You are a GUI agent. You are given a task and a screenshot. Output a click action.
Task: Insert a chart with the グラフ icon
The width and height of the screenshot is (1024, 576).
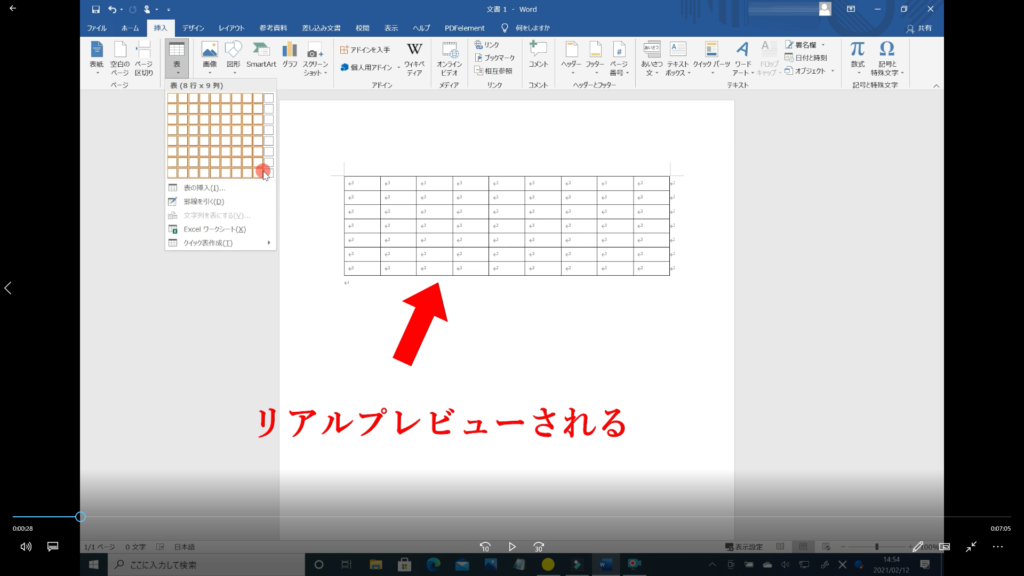click(290, 54)
